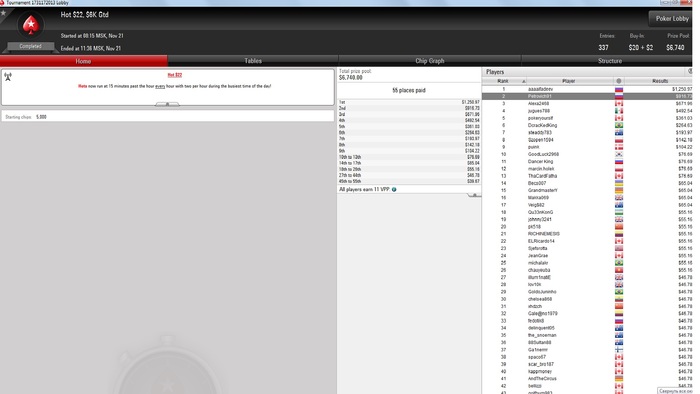
Task: Click the 1st place $1,250.97 payout row
Action: click(x=409, y=102)
